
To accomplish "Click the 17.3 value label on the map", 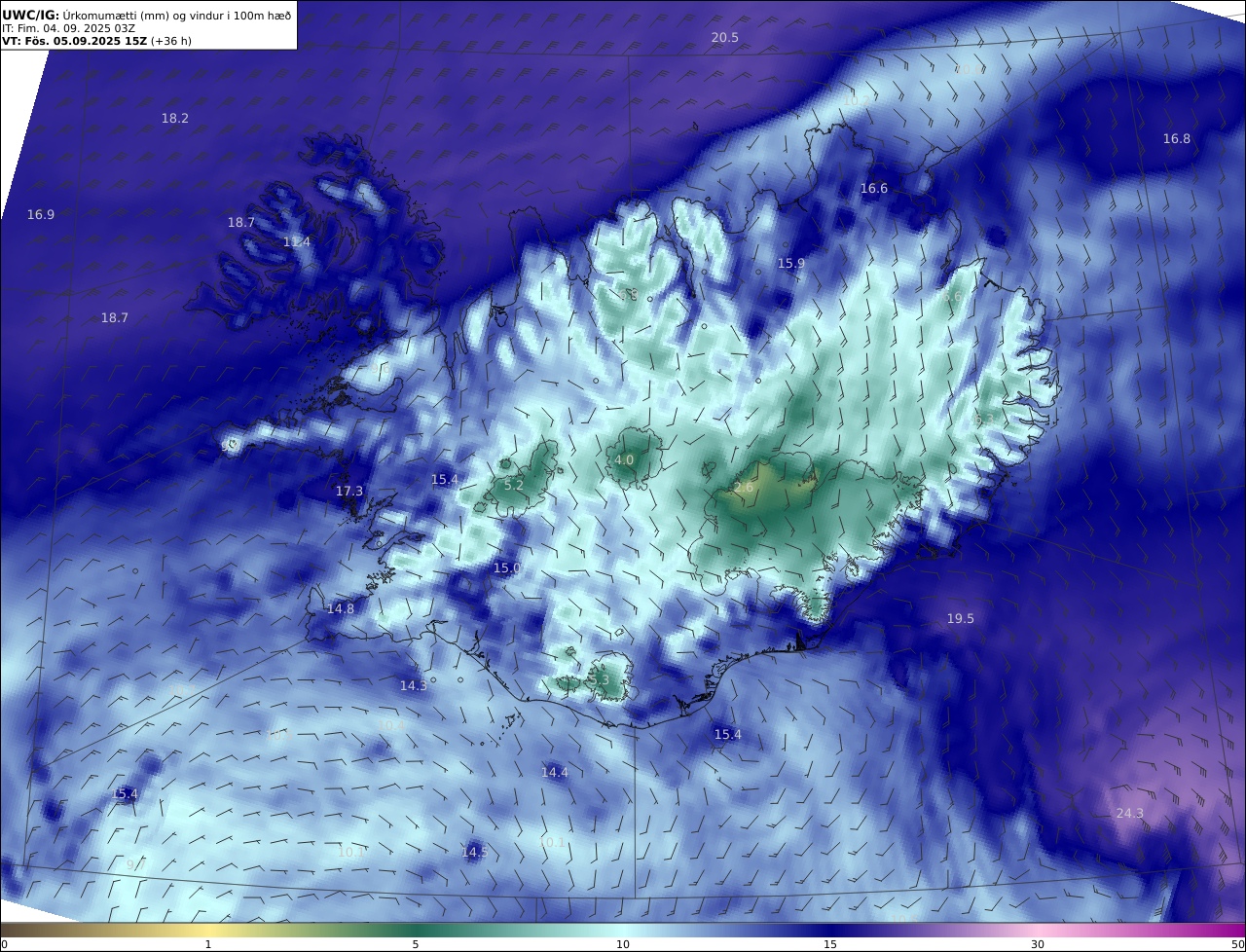I will [x=349, y=491].
